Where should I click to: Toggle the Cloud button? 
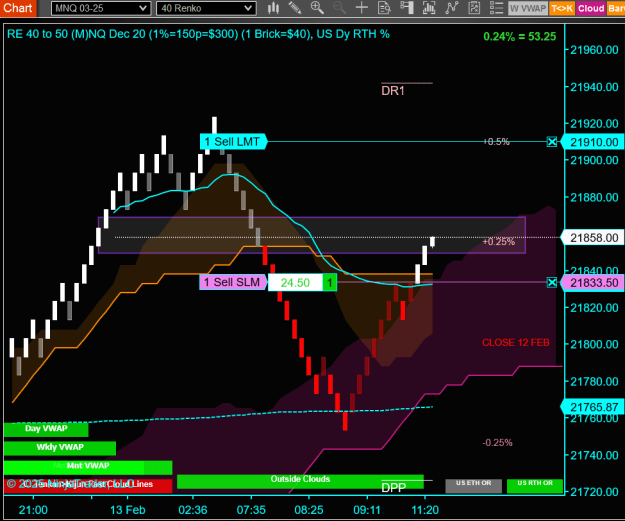point(591,8)
